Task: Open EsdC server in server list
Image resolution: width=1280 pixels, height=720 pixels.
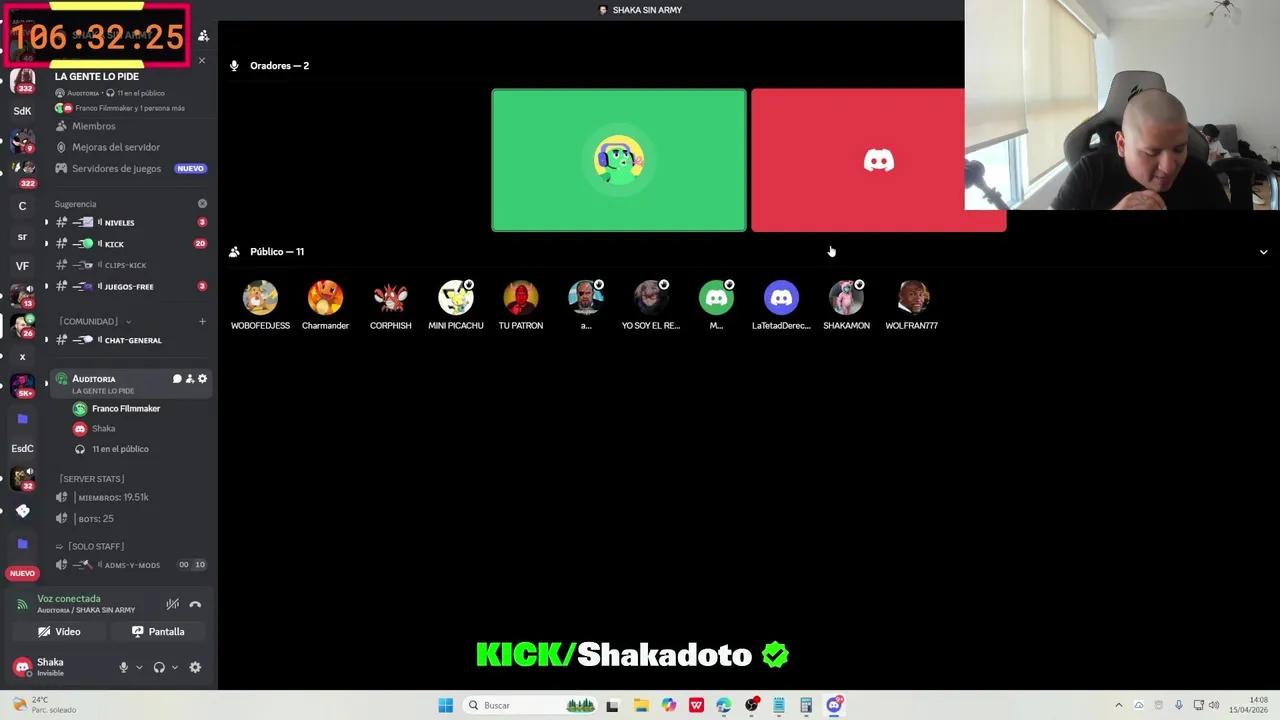Action: [22, 448]
